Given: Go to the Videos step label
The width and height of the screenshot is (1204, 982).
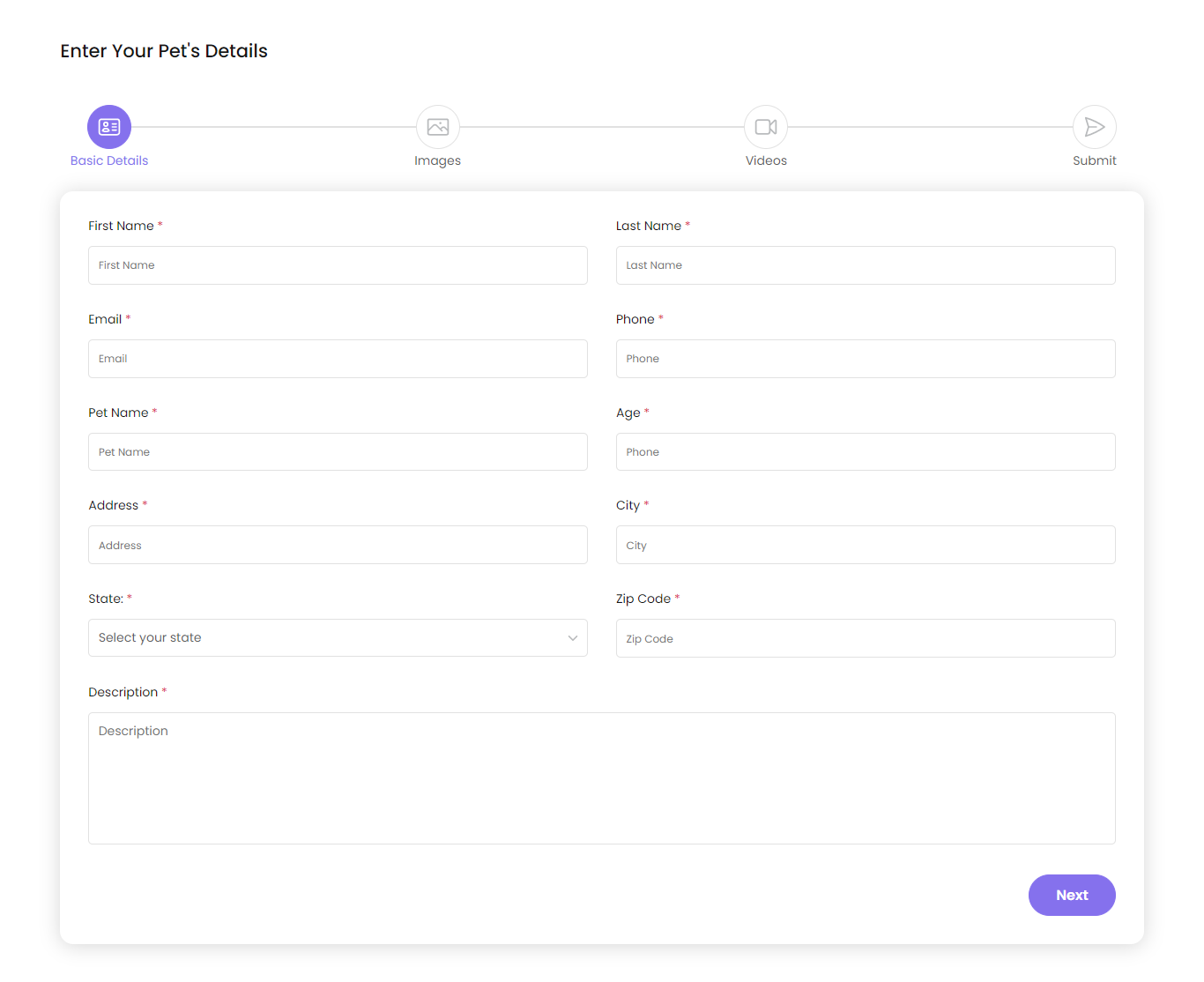Looking at the screenshot, I should 766,160.
